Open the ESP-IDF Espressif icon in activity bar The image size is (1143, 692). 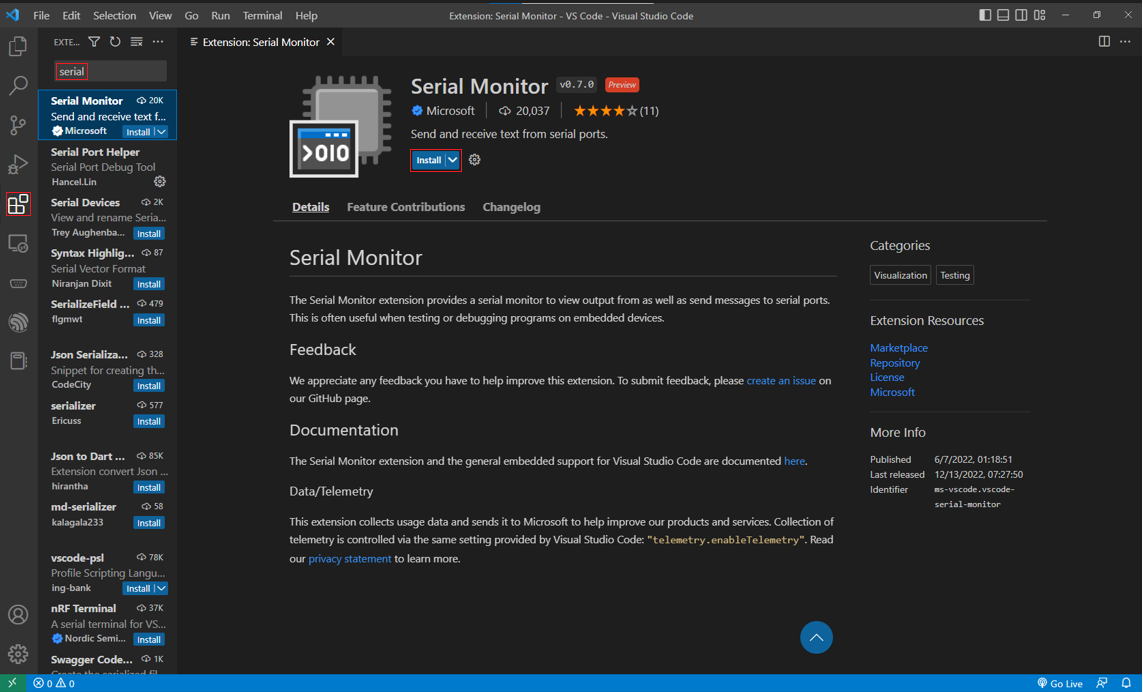coord(17,322)
